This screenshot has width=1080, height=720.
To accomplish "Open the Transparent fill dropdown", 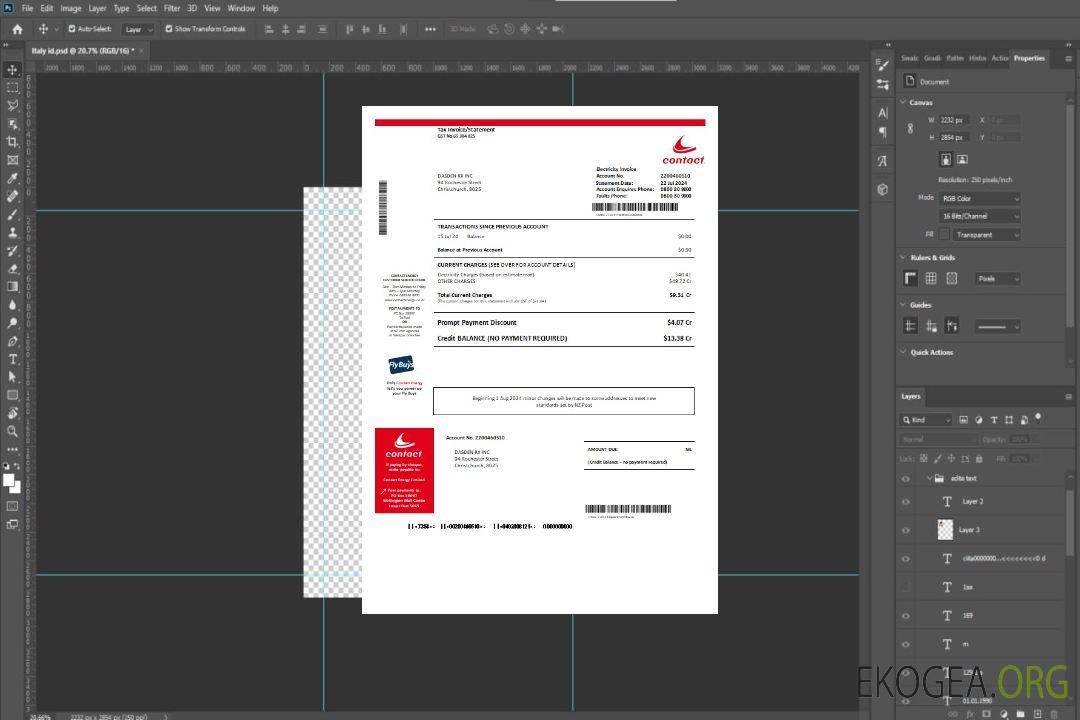I will (986, 235).
